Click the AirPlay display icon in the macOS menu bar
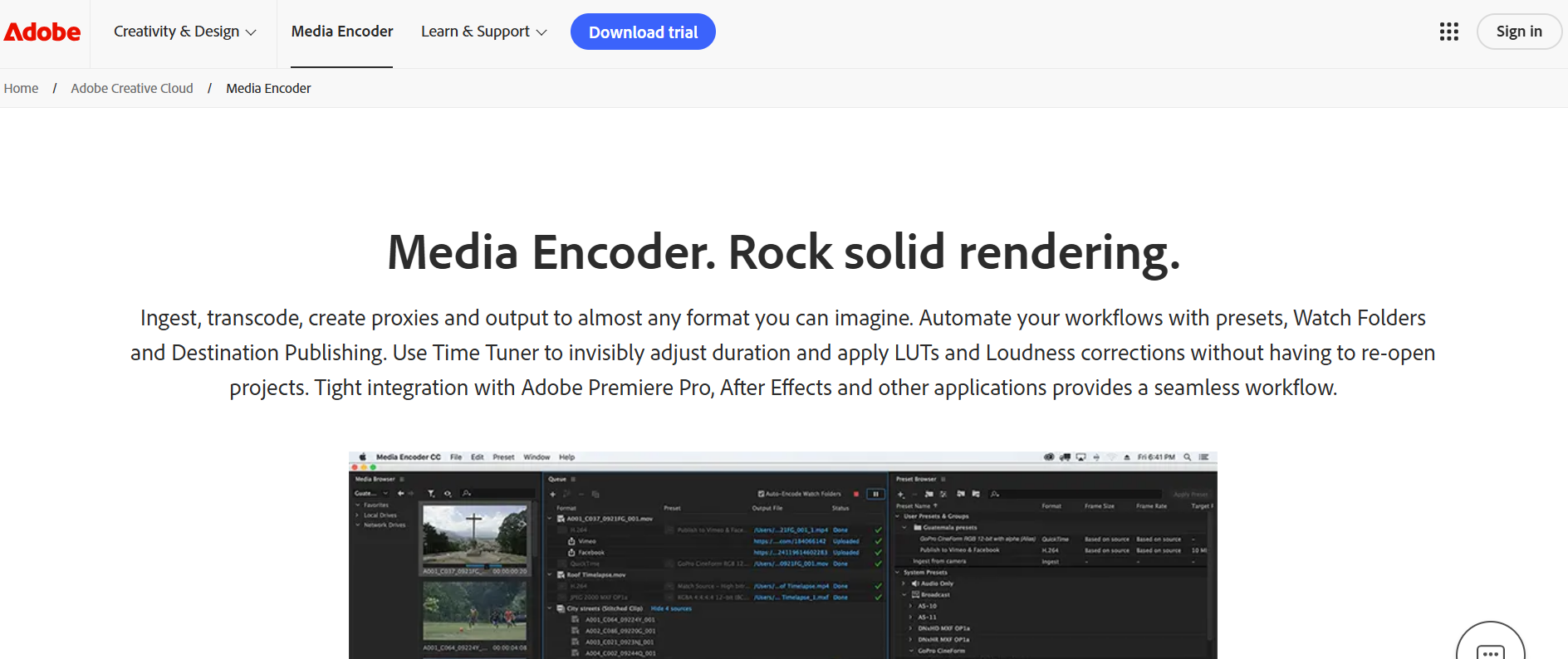 coord(1080,457)
